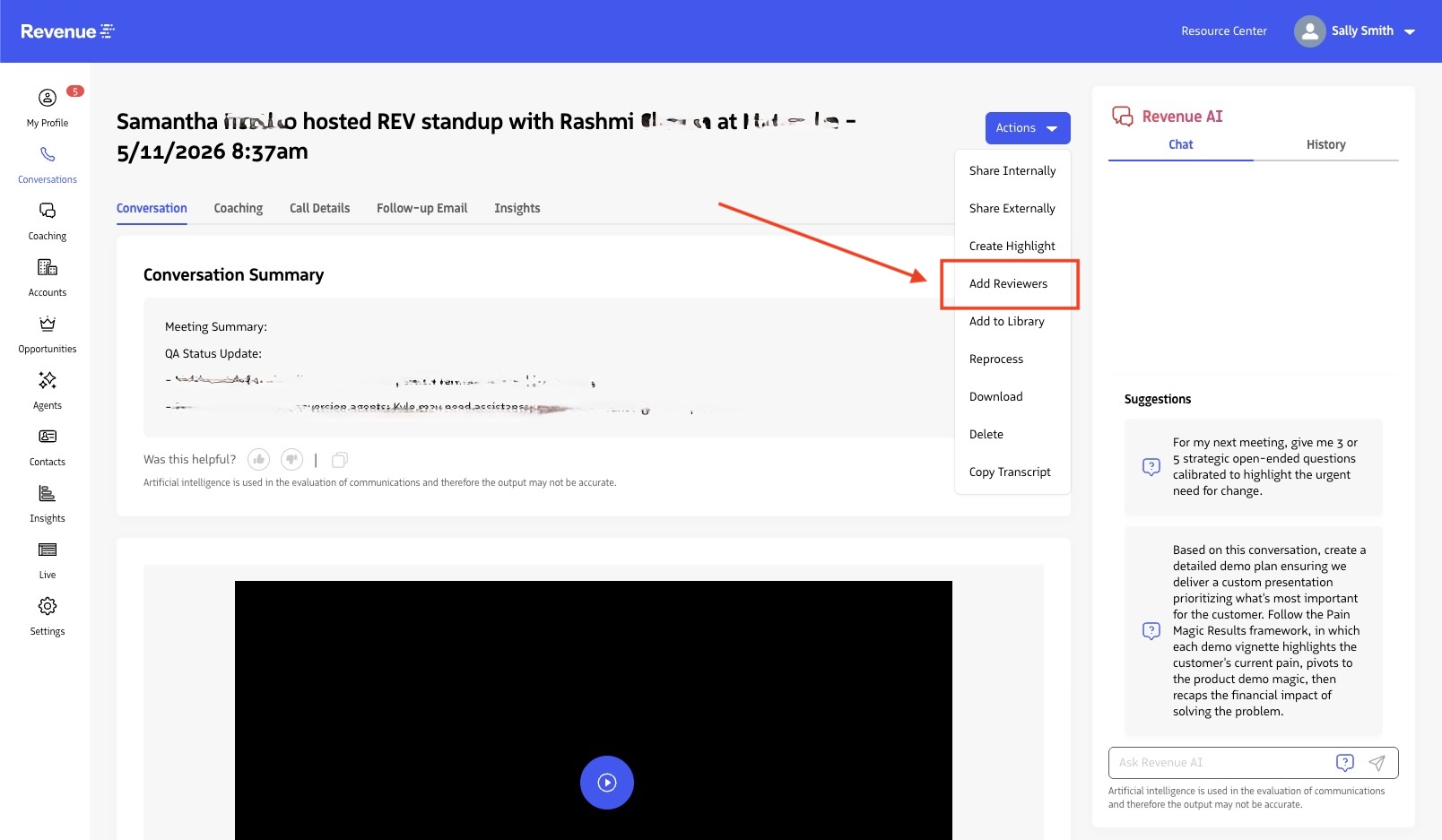The width and height of the screenshot is (1442, 840).
Task: Click the send arrow in Ask Revenue AI
Action: coord(1377,763)
